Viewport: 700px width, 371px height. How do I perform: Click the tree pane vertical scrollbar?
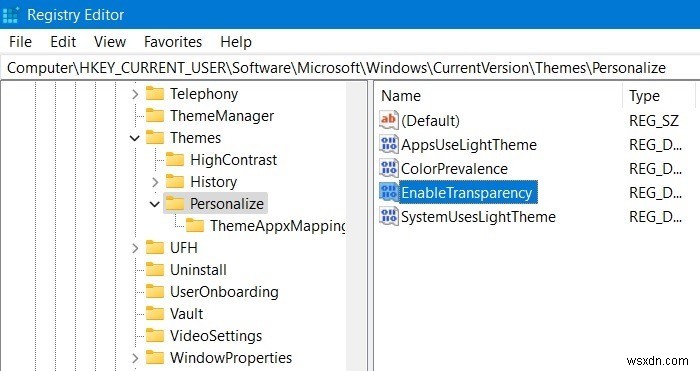[356, 226]
